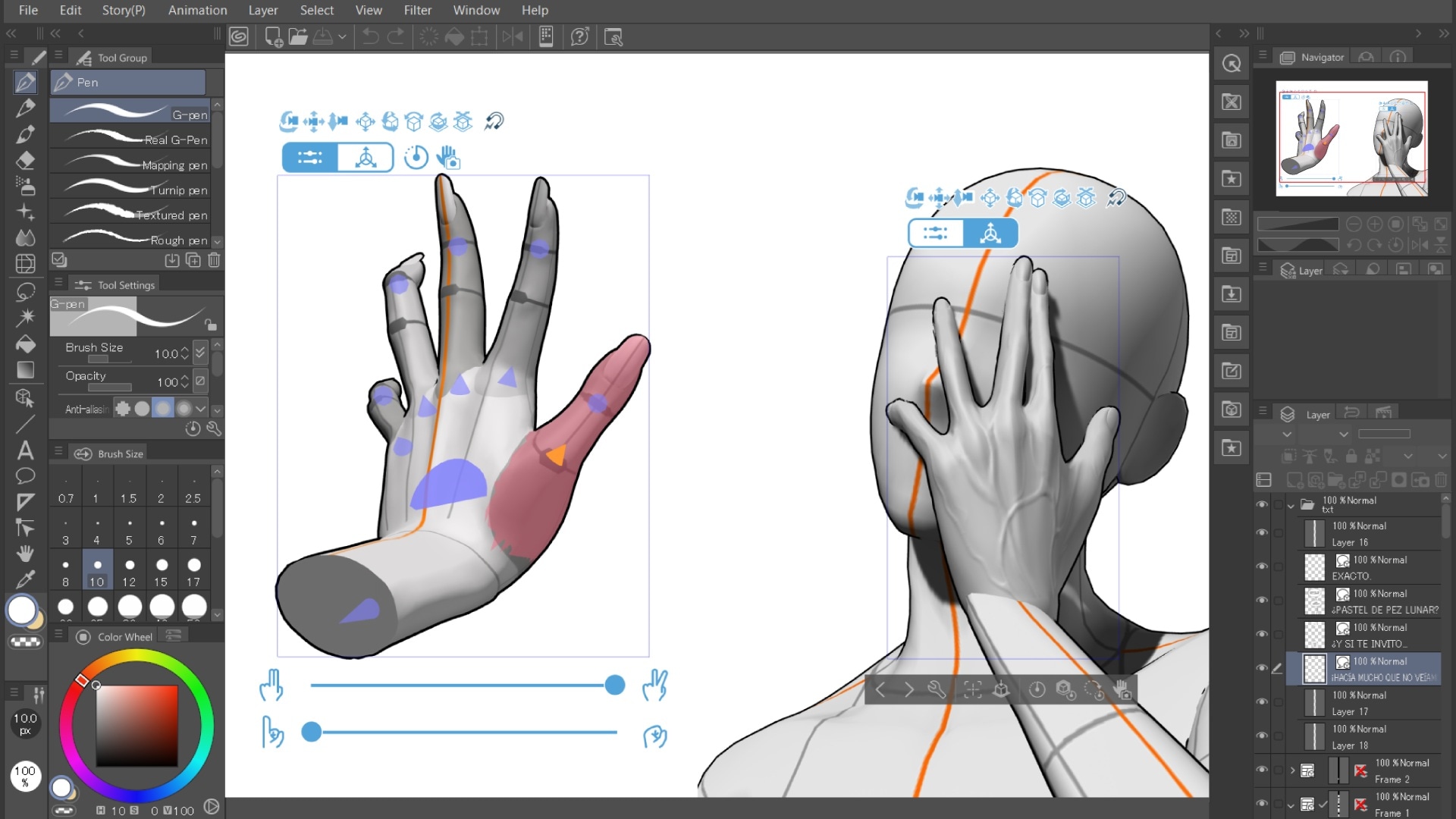Delete the sub tool using the trash icon
The height and width of the screenshot is (819, 1456).
tap(214, 260)
